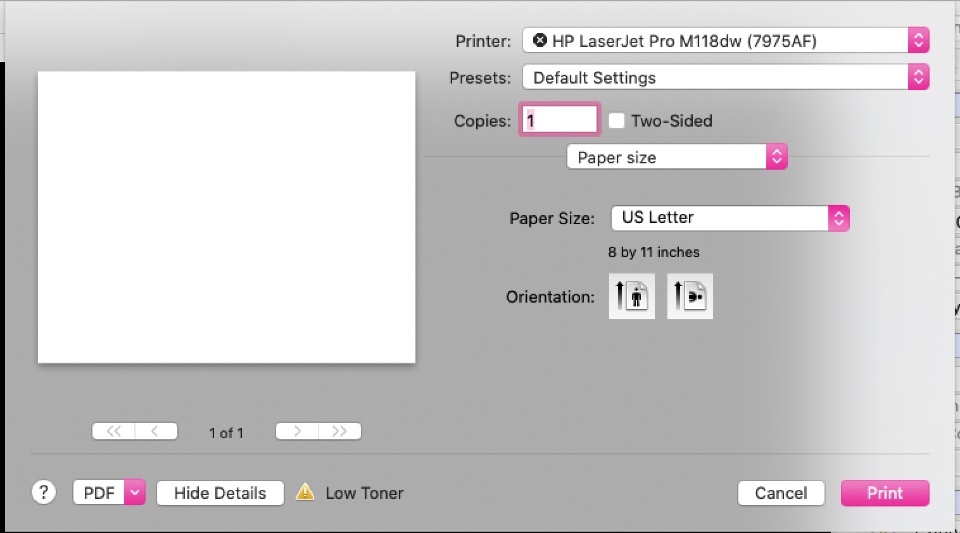Viewport: 960px width, 533px height.
Task: Open the Paper size options pane menu
Action: (677, 157)
